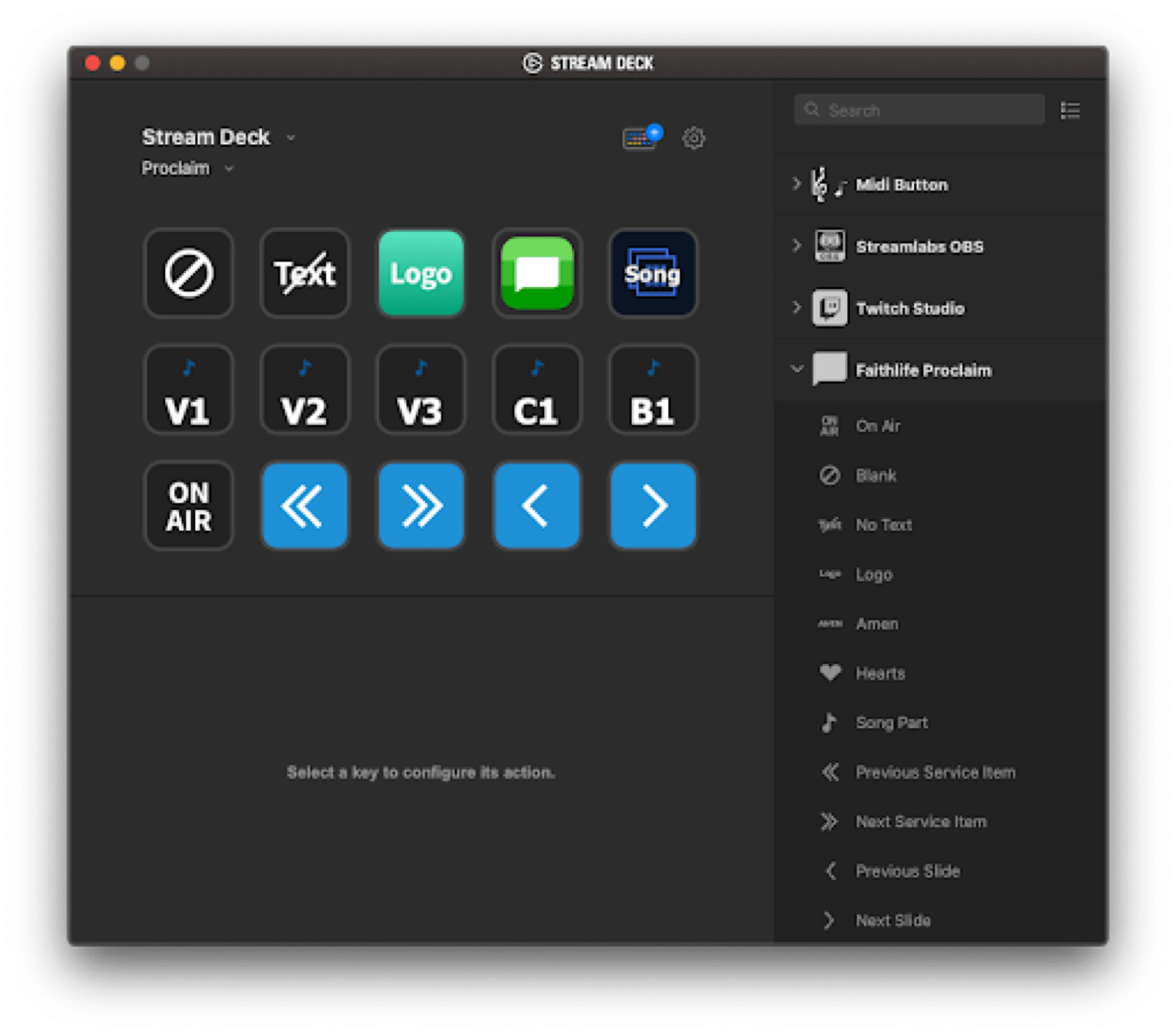Image resolution: width=1176 pixels, height=1036 pixels.
Task: Click the Faithlife Proclaim category label
Action: pos(924,370)
